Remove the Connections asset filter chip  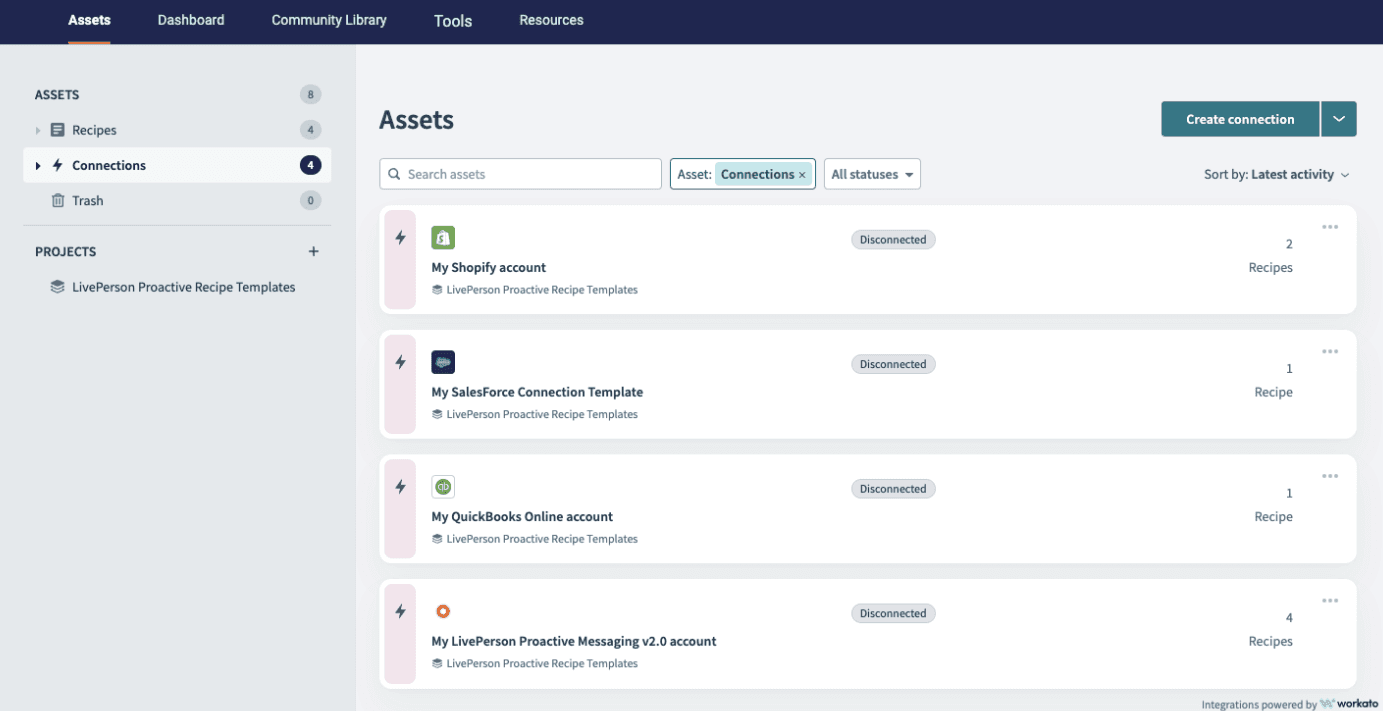point(802,175)
